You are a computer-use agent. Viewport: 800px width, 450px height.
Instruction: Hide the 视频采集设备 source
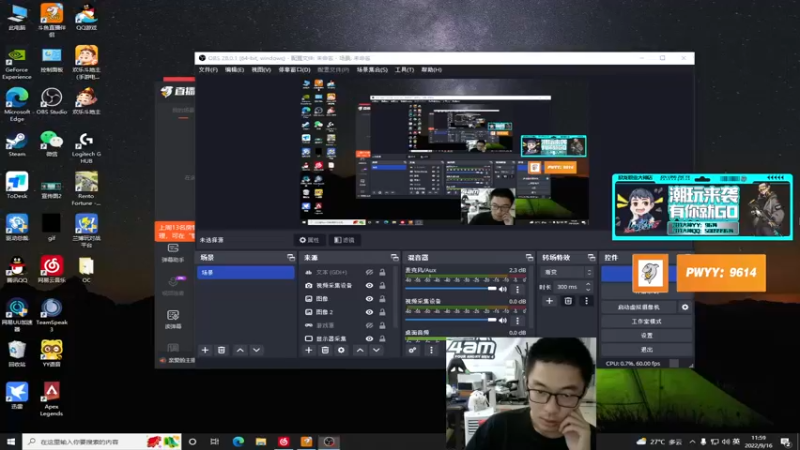click(369, 286)
